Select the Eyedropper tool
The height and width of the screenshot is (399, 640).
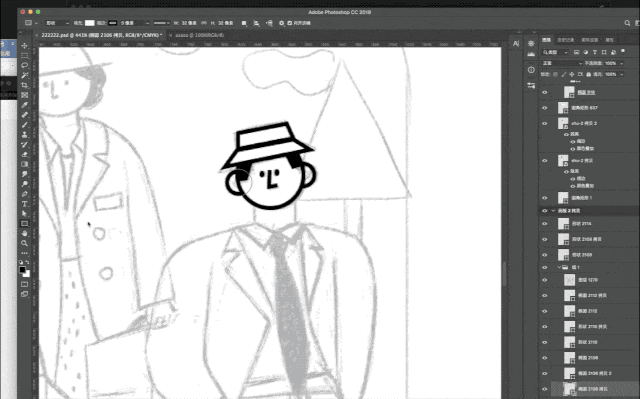click(24, 105)
